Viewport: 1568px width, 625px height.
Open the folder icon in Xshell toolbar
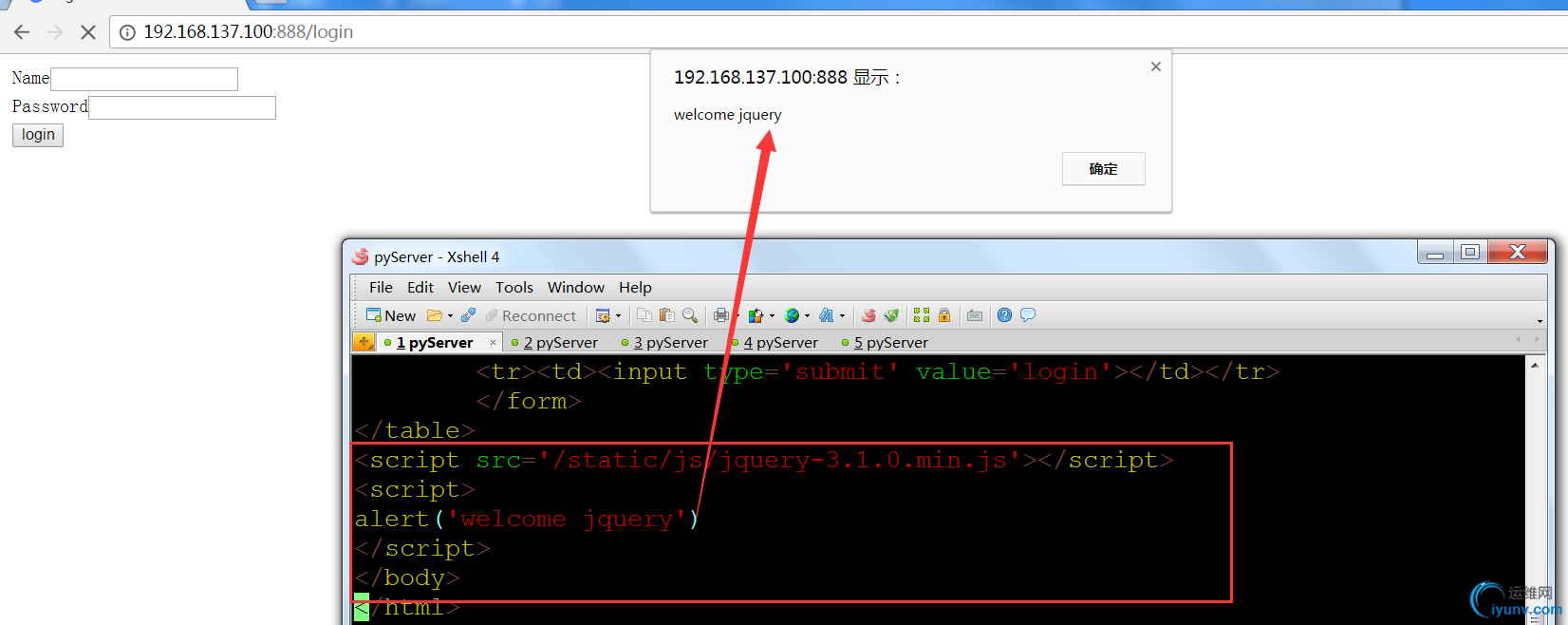[x=435, y=315]
